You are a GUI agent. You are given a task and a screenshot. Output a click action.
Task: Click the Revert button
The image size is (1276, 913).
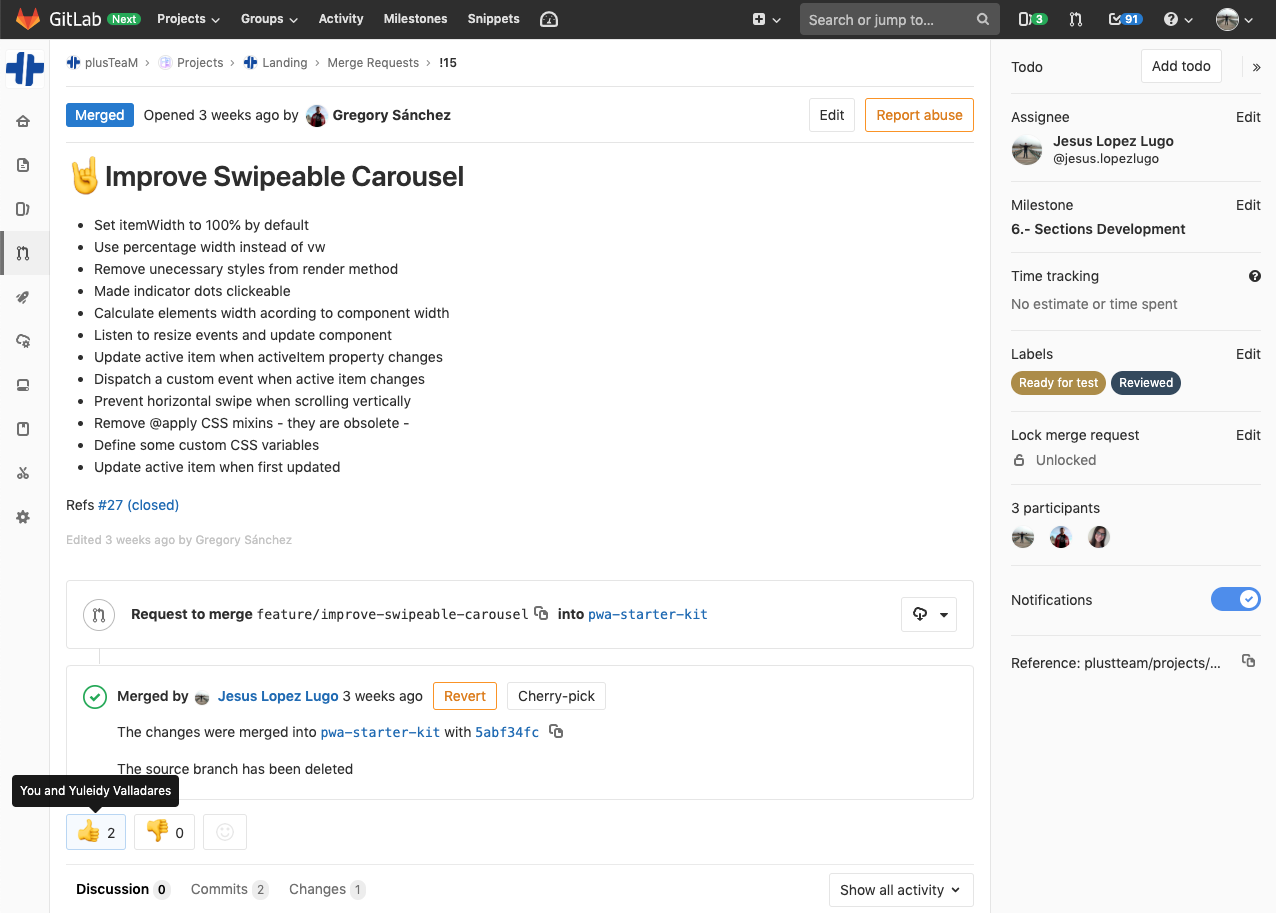(464, 695)
